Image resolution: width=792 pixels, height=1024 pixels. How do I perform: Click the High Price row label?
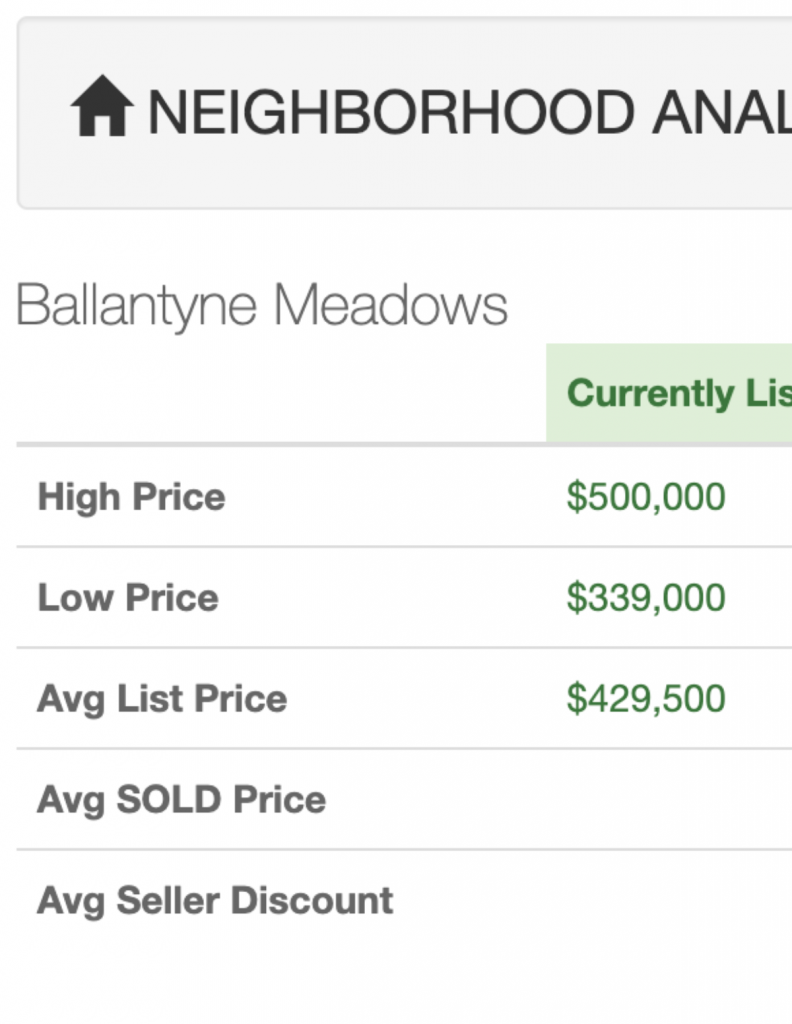132,497
